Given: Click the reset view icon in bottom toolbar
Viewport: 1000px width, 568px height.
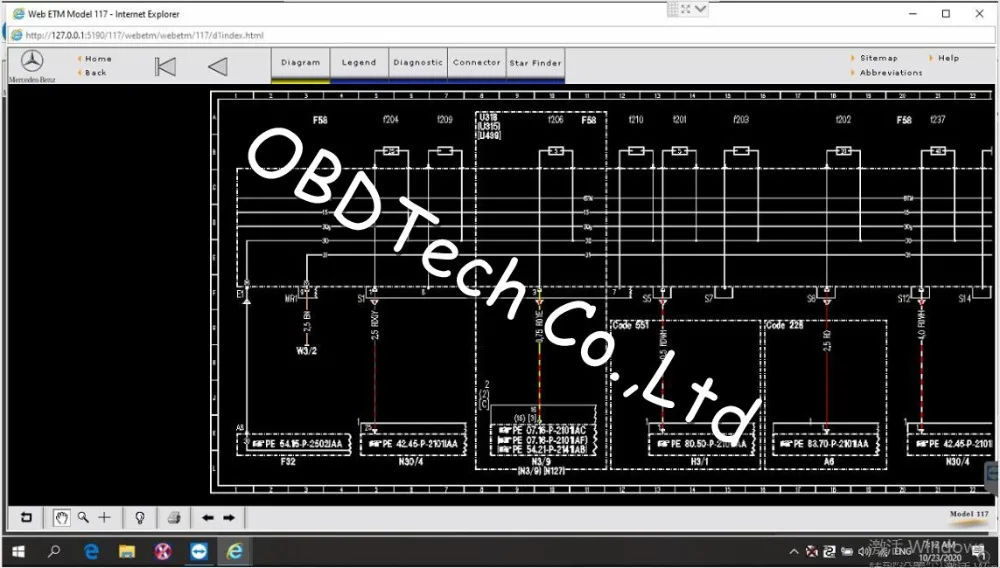Looking at the screenshot, I should coord(26,518).
